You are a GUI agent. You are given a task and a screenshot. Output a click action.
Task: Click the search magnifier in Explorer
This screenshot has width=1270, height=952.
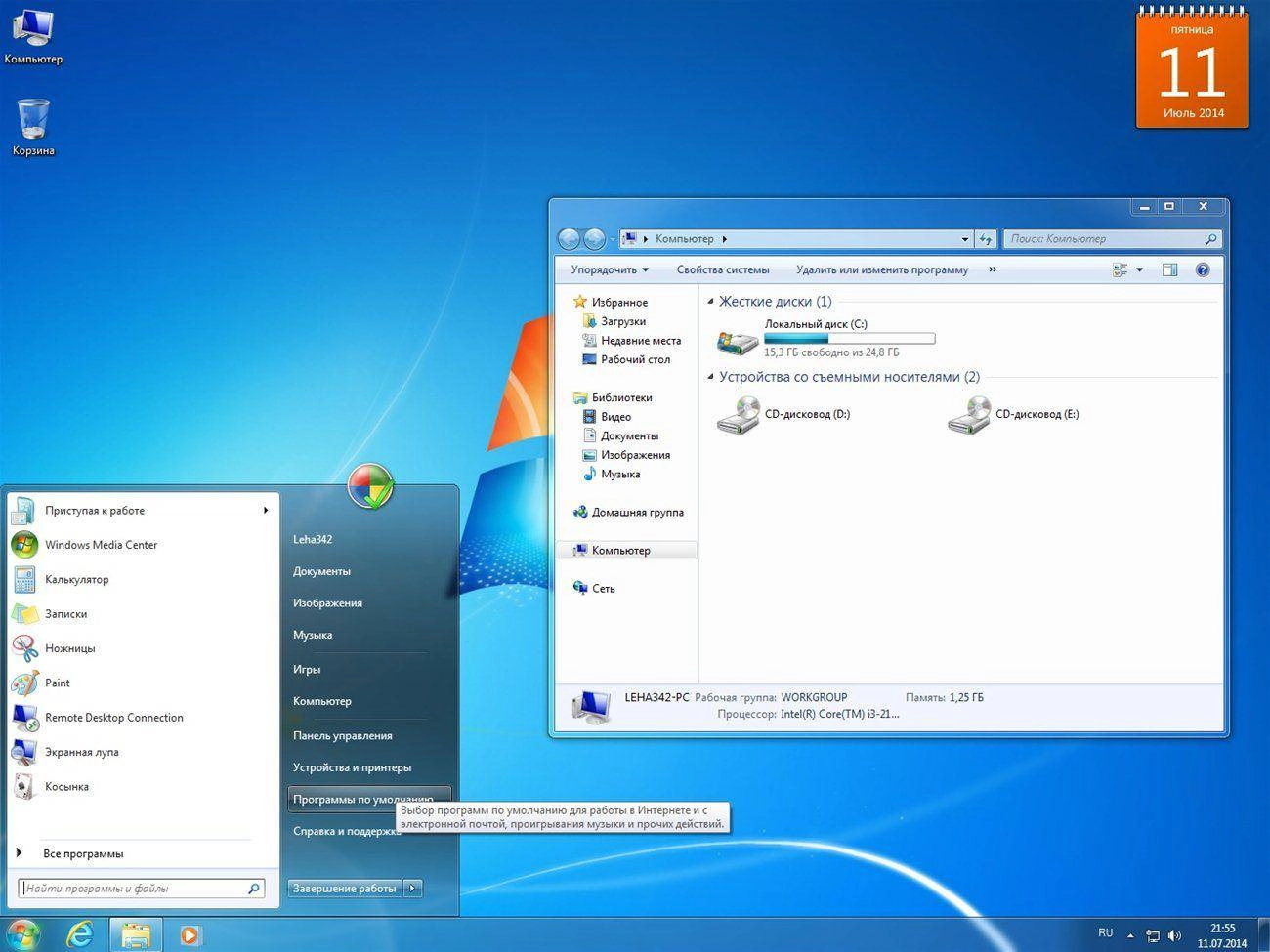[x=1210, y=239]
